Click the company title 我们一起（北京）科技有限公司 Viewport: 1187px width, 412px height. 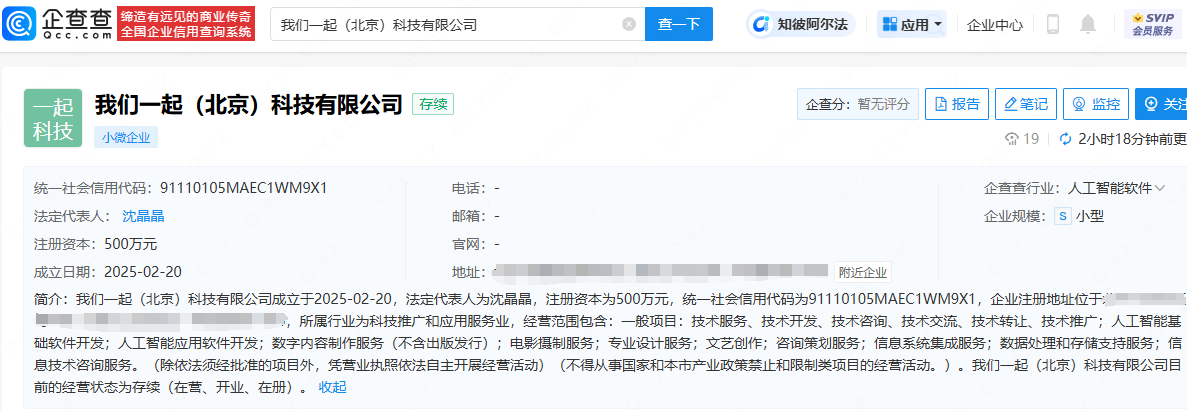[248, 105]
